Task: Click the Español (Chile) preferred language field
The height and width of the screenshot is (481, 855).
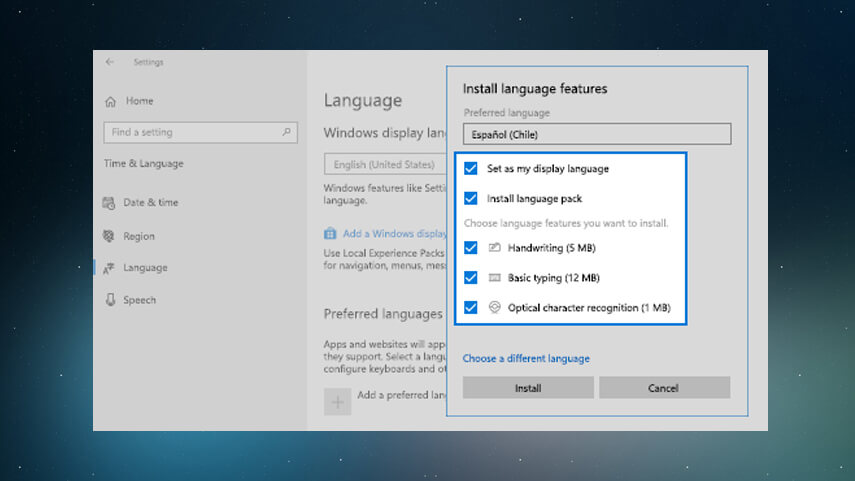Action: point(597,134)
